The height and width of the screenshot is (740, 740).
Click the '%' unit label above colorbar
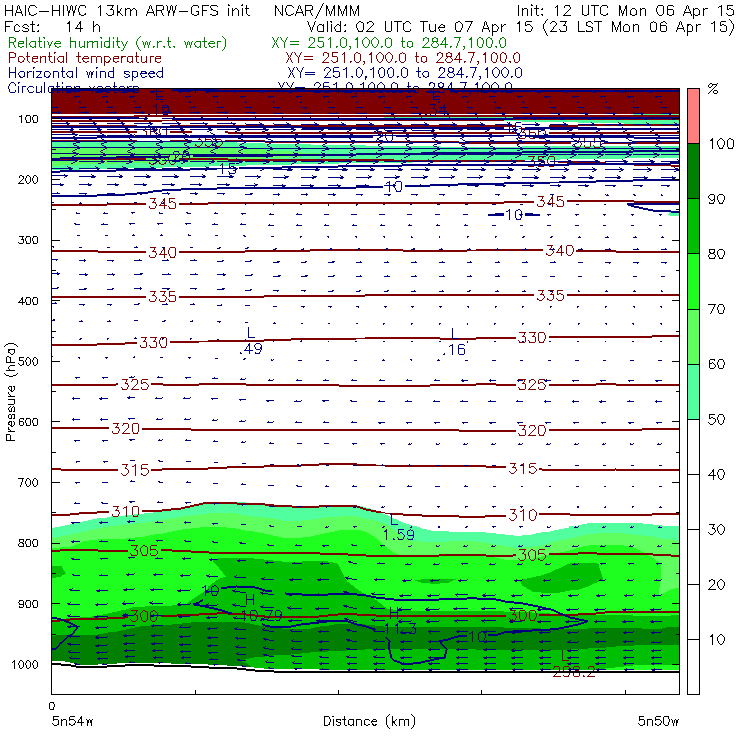(713, 89)
